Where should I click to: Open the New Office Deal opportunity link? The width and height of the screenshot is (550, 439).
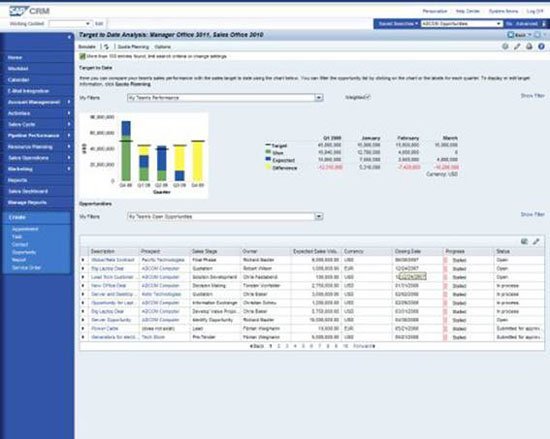tap(108, 286)
